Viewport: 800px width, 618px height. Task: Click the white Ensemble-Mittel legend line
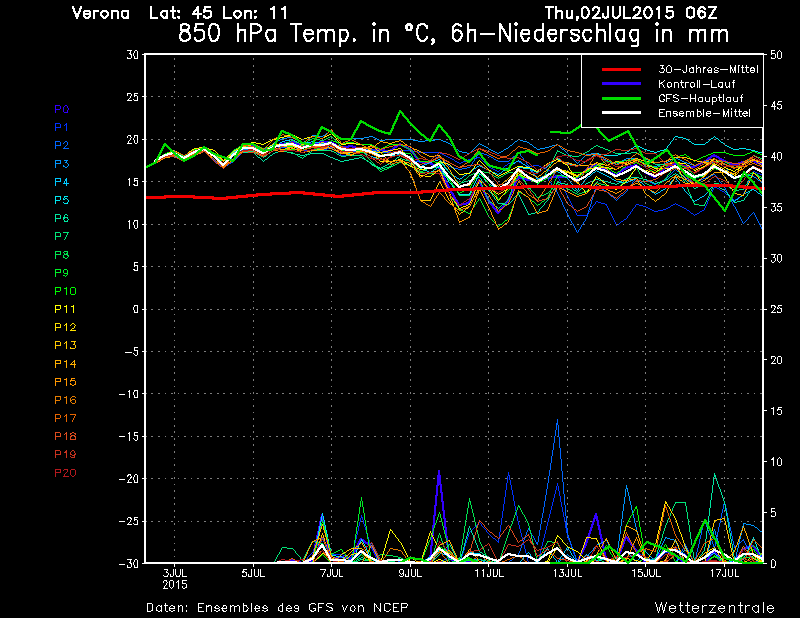point(621,113)
